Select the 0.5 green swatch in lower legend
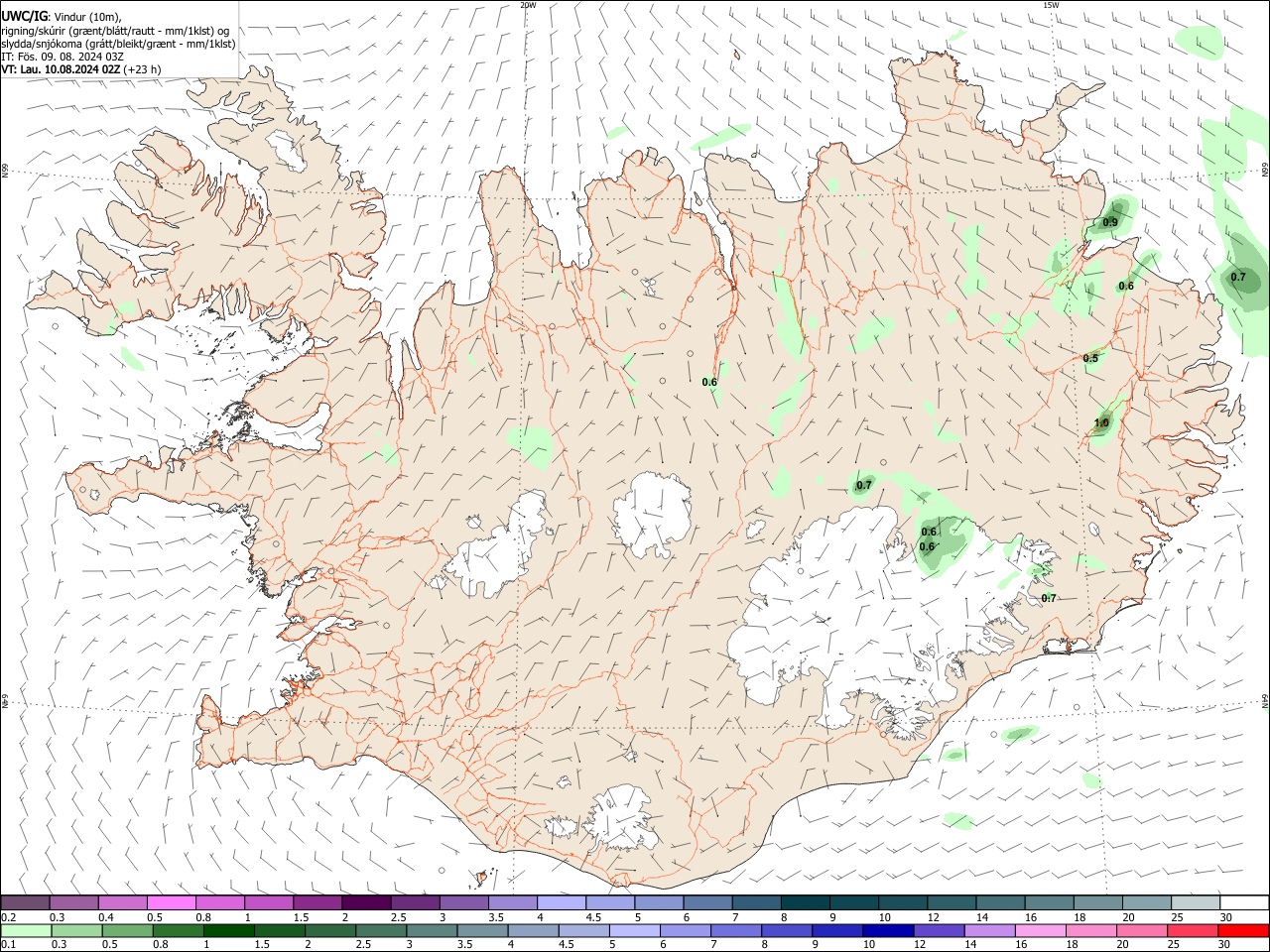 [x=127, y=931]
